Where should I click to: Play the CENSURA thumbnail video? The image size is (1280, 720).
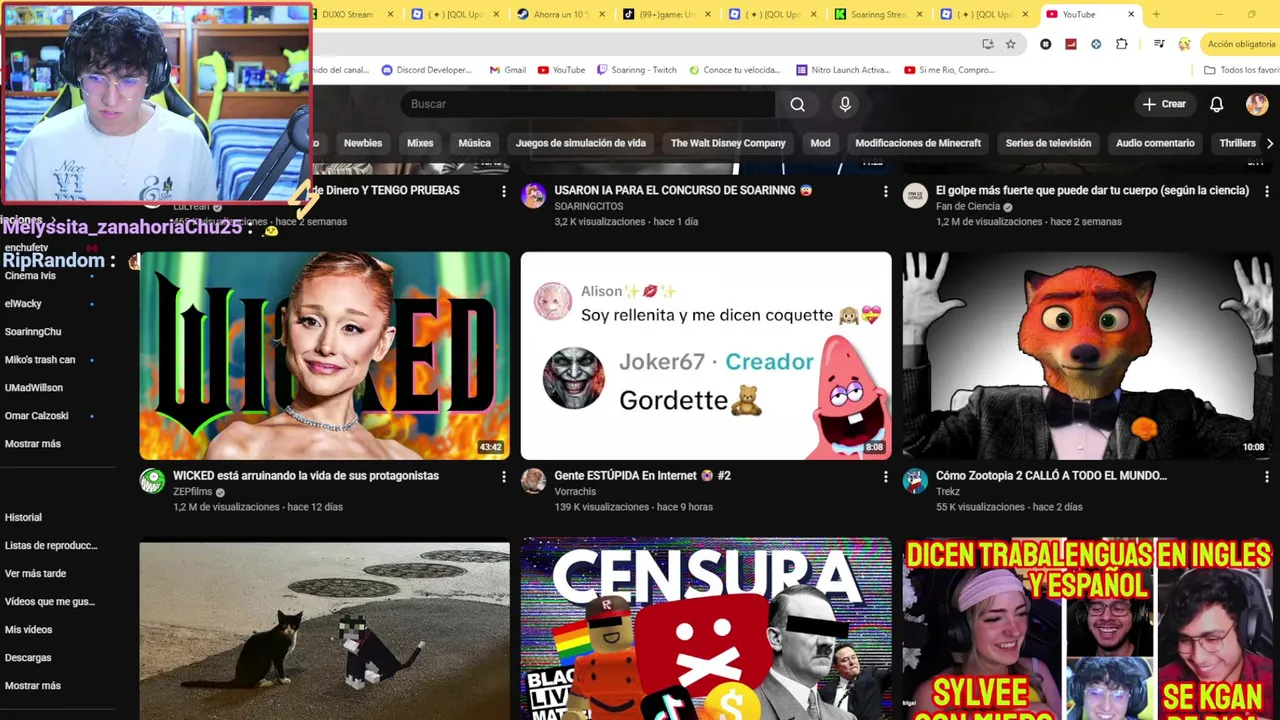point(706,629)
